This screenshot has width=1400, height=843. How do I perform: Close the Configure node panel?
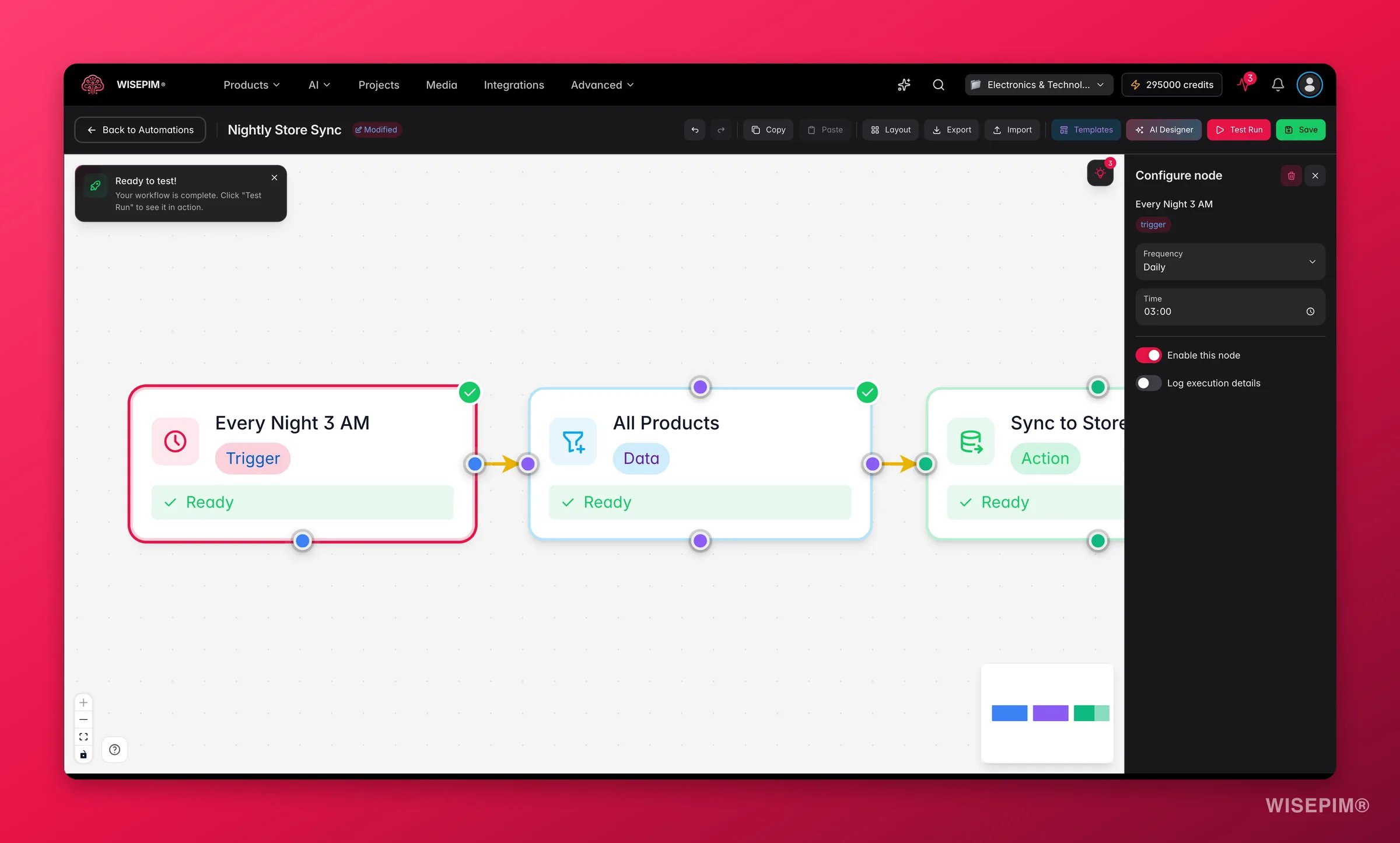(x=1315, y=176)
